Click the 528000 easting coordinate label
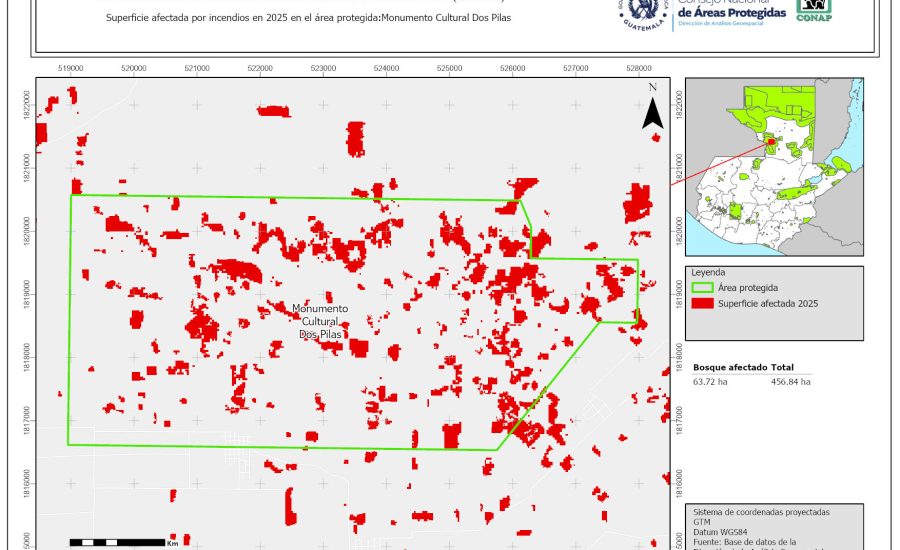Viewport: 900px width, 550px height. click(639, 68)
